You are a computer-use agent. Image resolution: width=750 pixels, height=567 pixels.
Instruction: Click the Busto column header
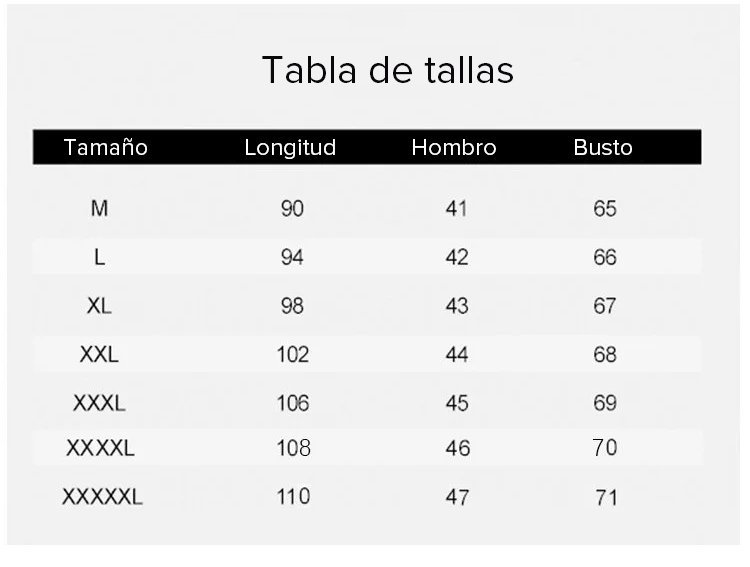click(x=603, y=148)
